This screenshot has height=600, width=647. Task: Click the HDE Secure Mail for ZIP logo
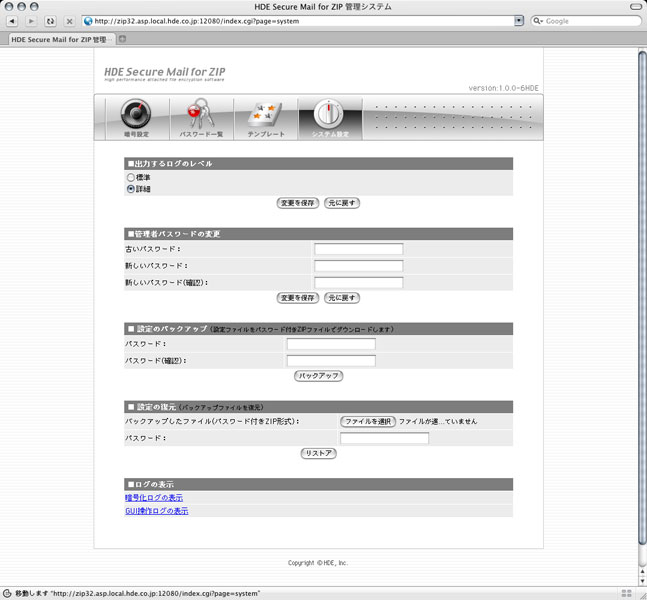tap(165, 73)
